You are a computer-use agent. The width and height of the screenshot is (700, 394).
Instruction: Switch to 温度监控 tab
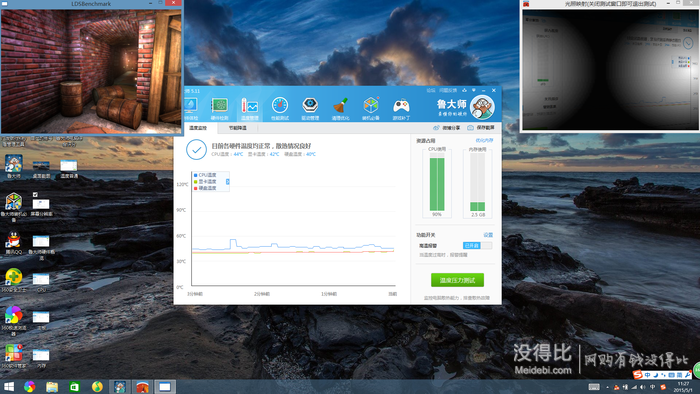click(198, 128)
